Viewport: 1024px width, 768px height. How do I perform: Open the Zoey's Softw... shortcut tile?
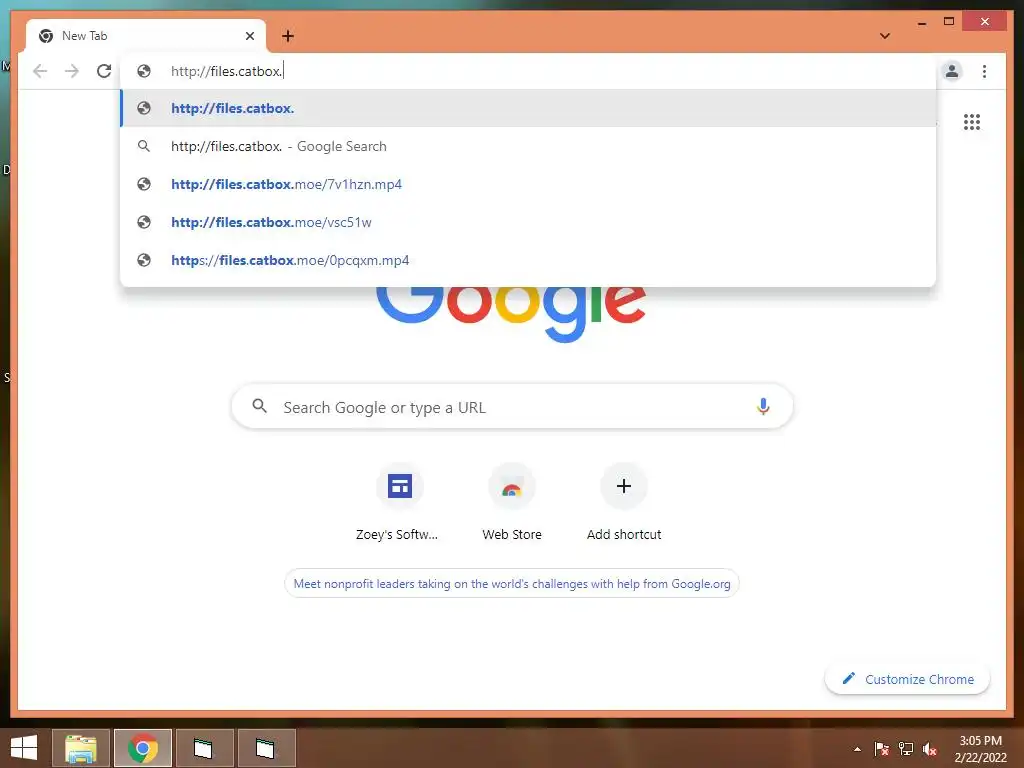(x=399, y=503)
